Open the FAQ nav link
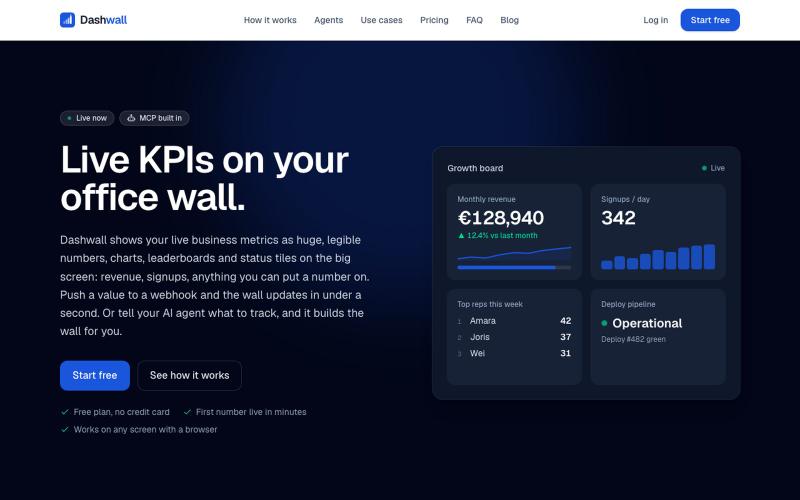This screenshot has width=800, height=500. [474, 20]
